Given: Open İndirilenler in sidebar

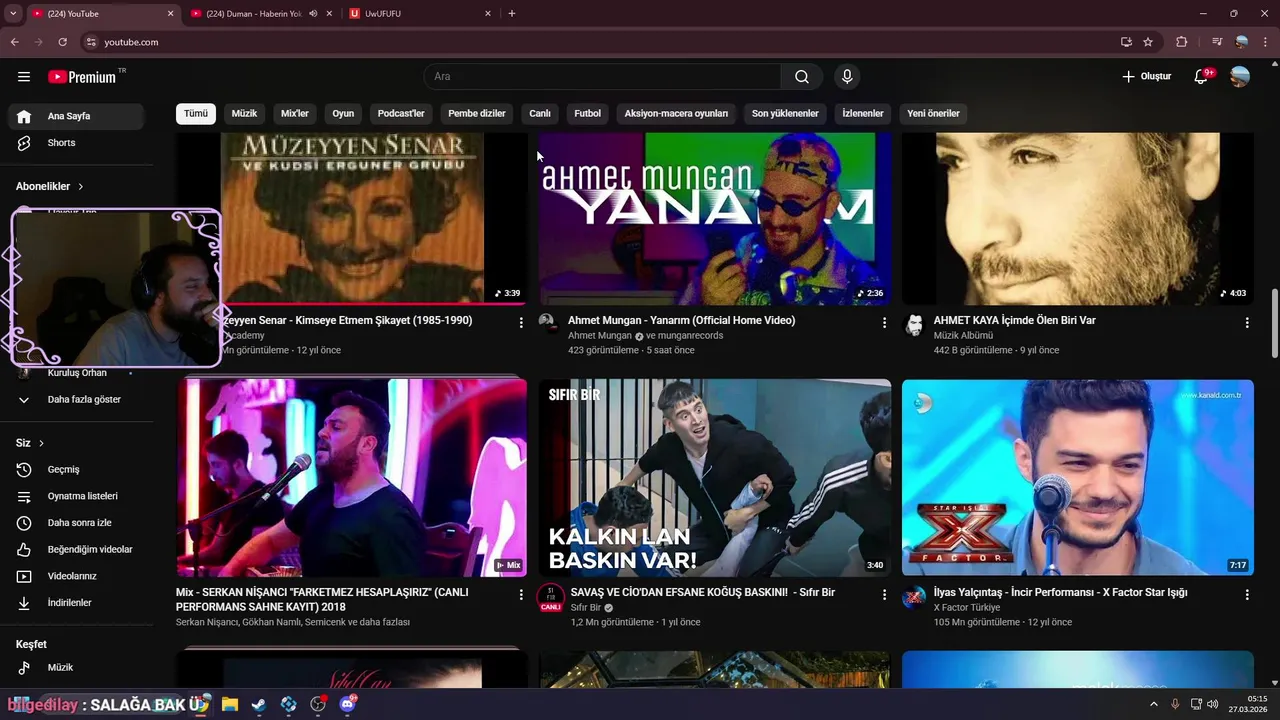Looking at the screenshot, I should click(76, 603).
